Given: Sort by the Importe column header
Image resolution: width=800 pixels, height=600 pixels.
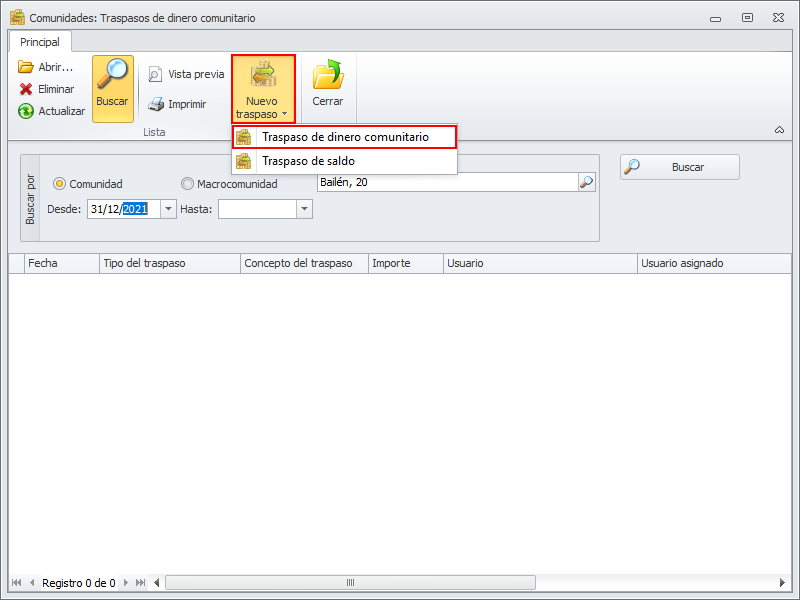Looking at the screenshot, I should (406, 263).
